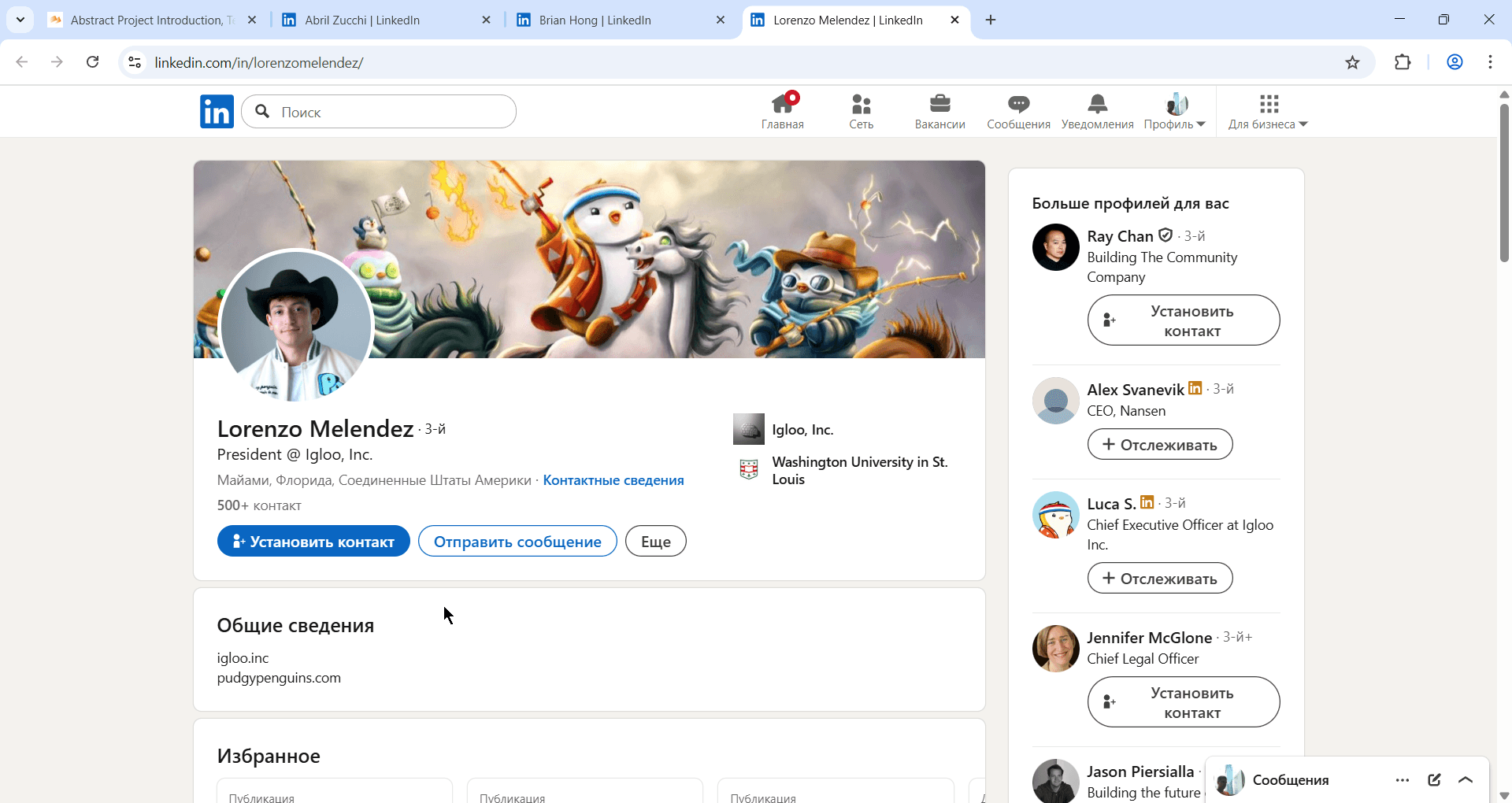Screen dimensions: 1512x803
Task: Select the Lorenzo Melendez LinkedIn tab
Action: 855,20
